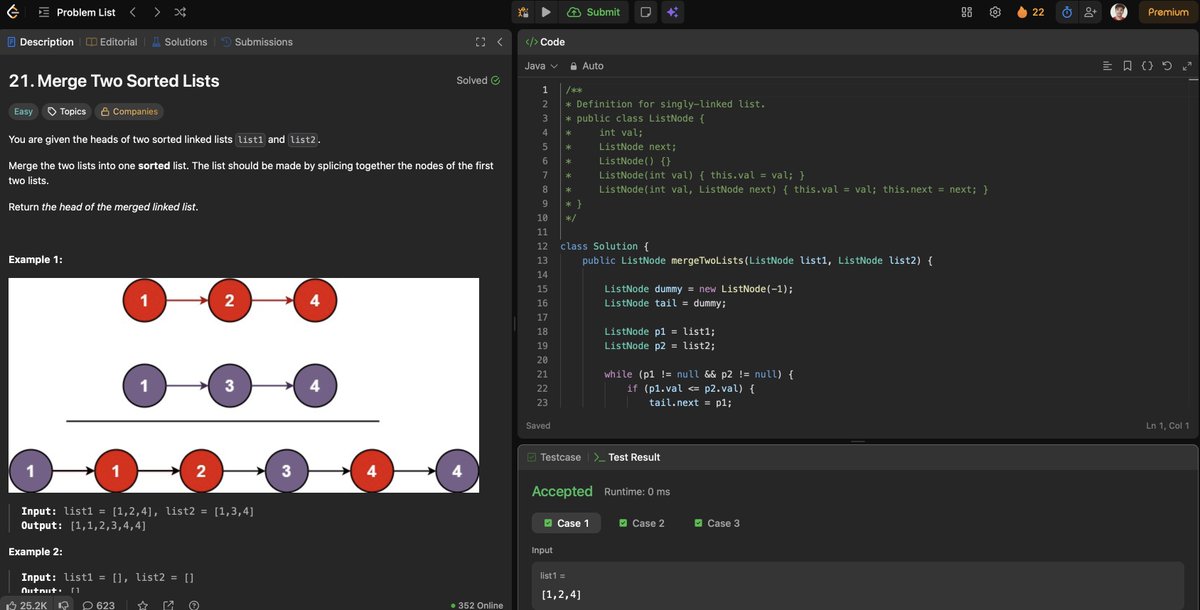Start the timer stopwatch icon
This screenshot has height=610, width=1200.
[x=1067, y=12]
